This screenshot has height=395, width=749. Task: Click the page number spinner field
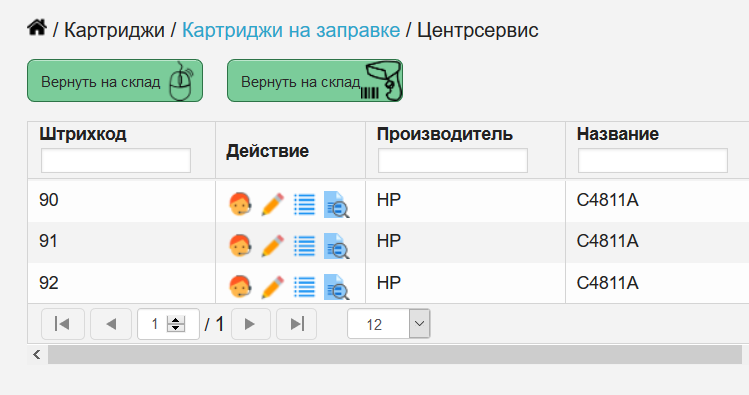(x=168, y=324)
